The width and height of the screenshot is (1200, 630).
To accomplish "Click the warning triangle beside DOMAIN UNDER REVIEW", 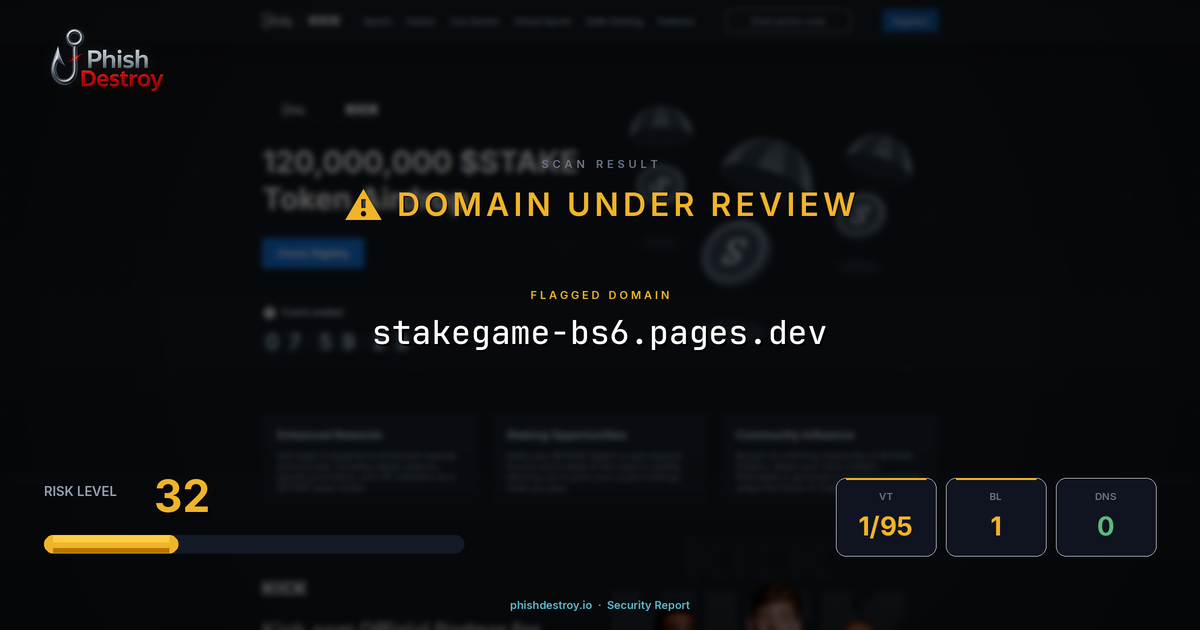I will coord(362,204).
